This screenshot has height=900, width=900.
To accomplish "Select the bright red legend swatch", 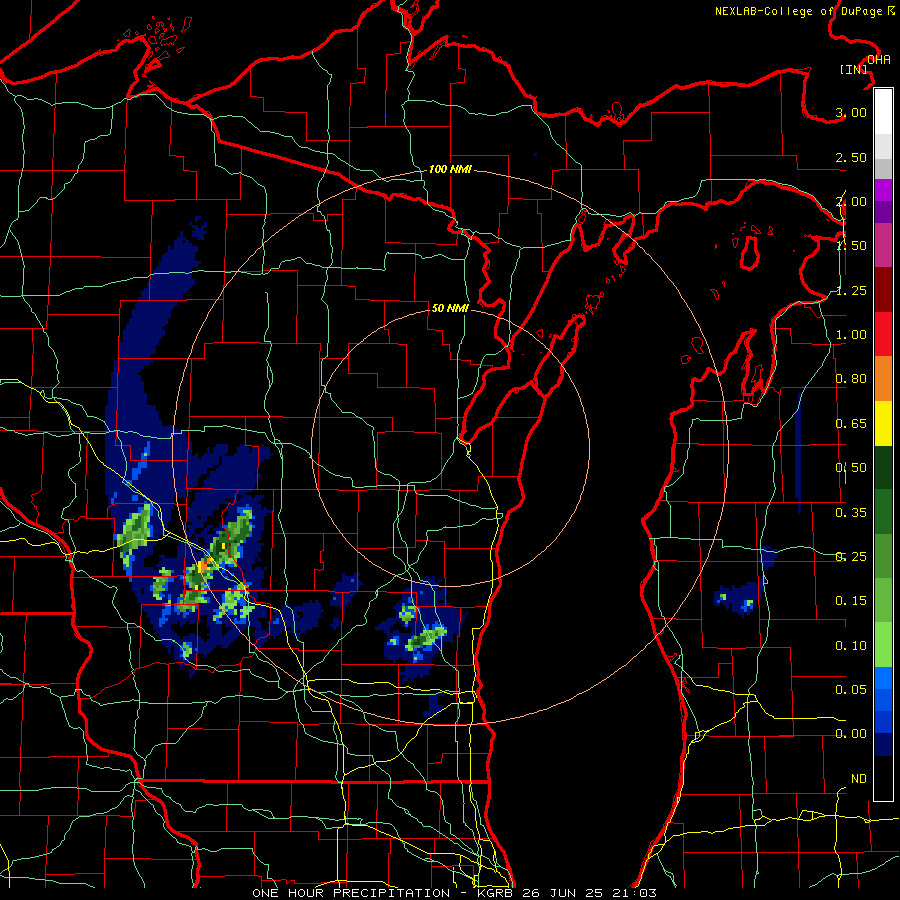I will tap(883, 334).
